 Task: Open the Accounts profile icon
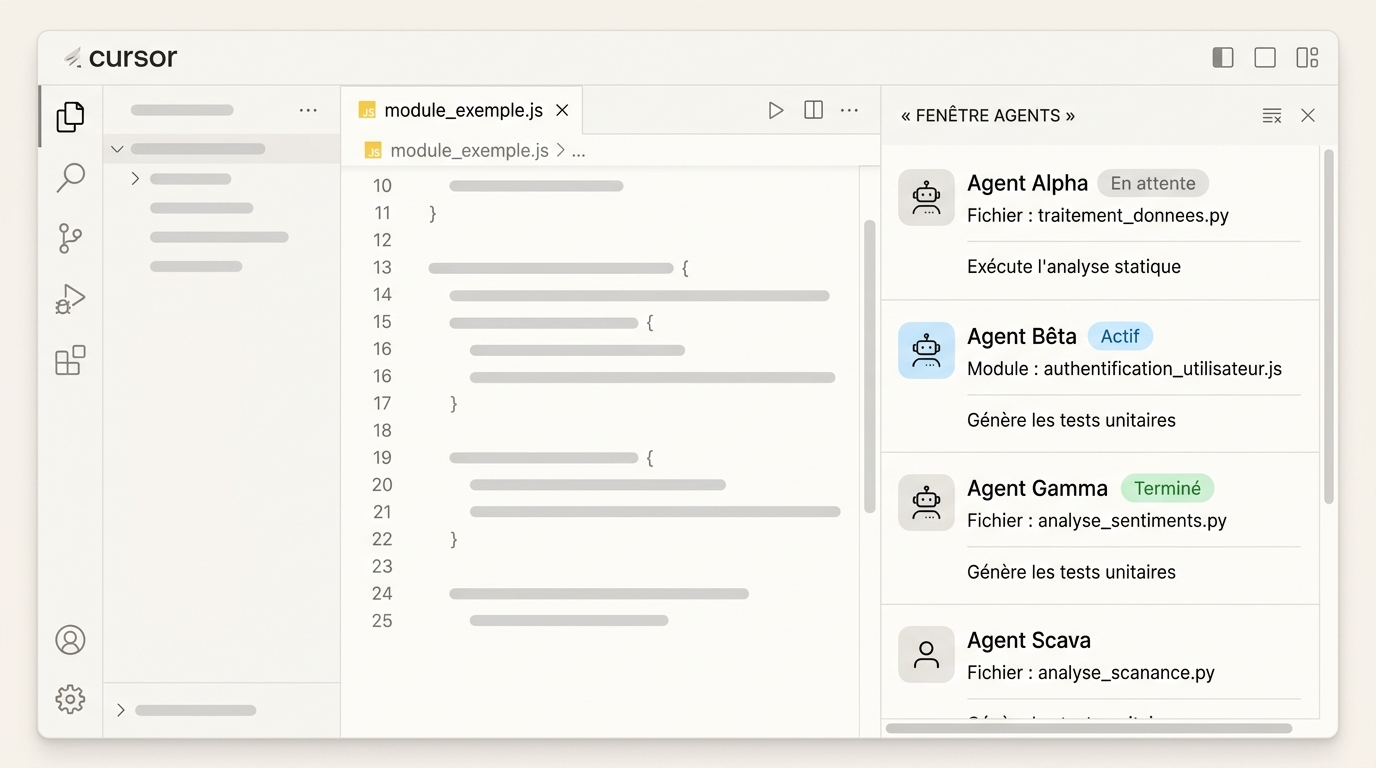click(70, 640)
